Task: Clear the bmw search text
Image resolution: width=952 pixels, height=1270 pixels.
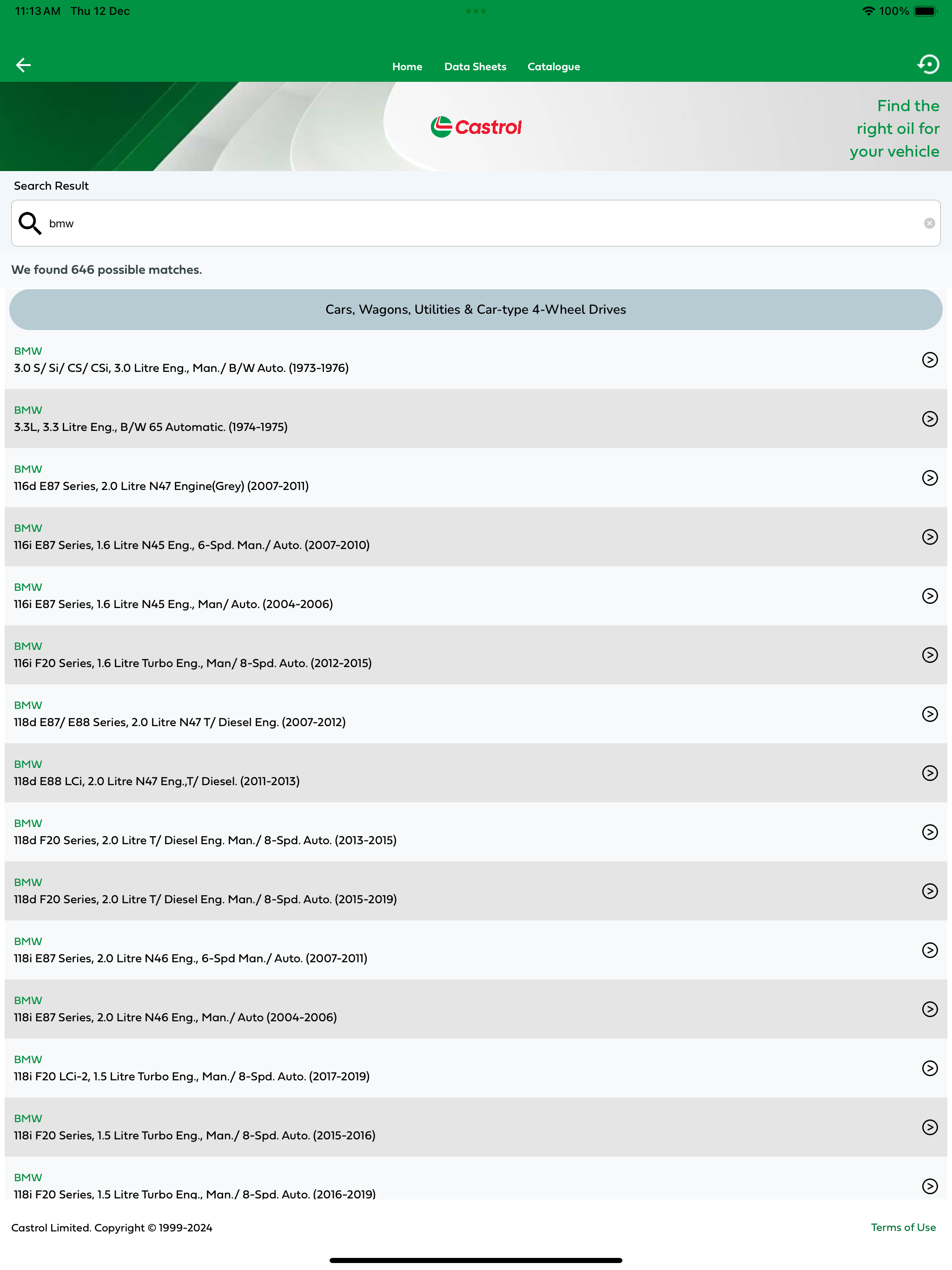Action: (929, 223)
